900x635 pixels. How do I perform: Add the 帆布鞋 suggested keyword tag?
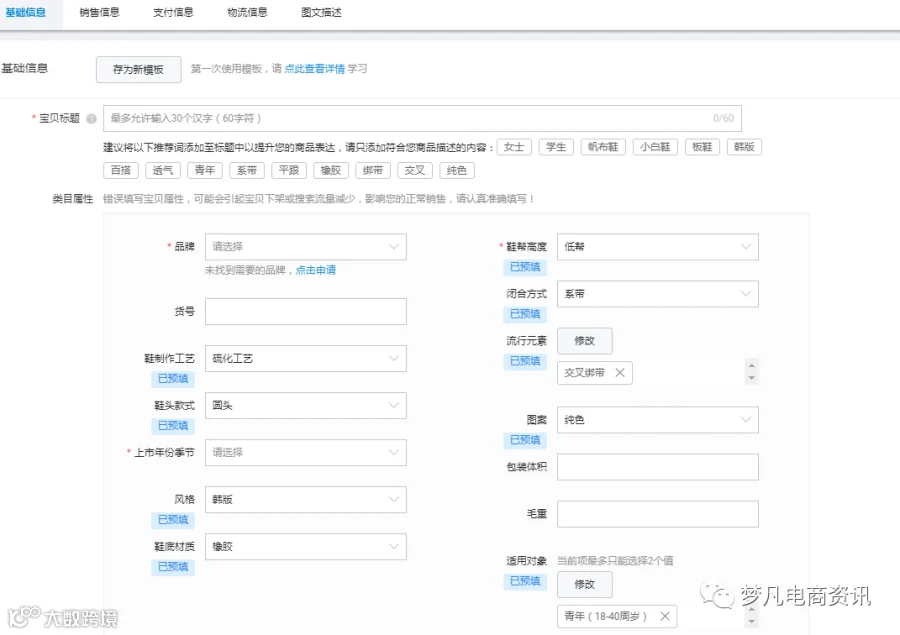point(603,147)
